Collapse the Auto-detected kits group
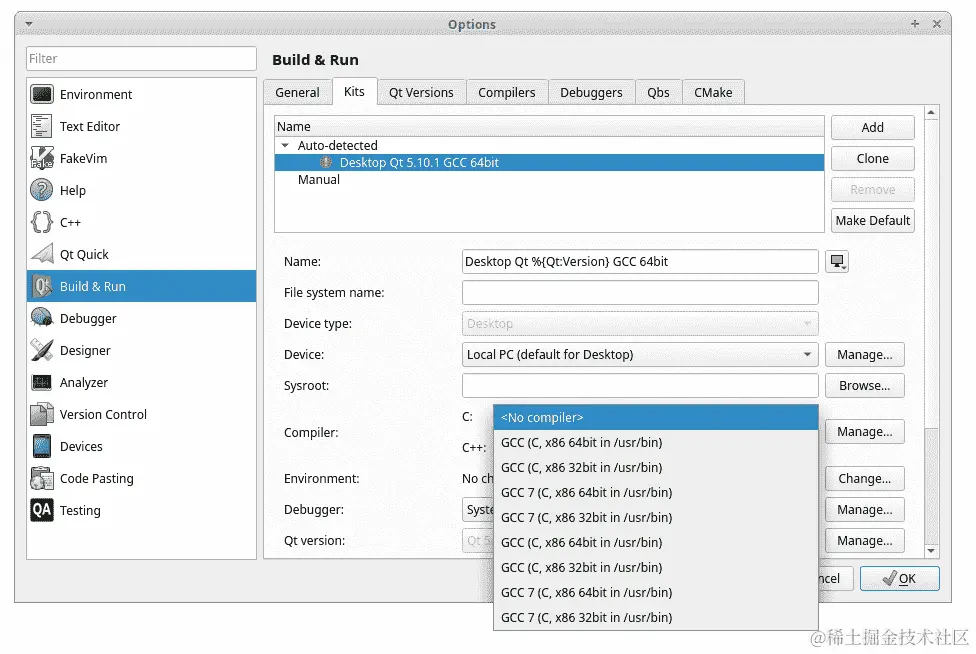Screen dimensions: 976x654 click(x=285, y=146)
